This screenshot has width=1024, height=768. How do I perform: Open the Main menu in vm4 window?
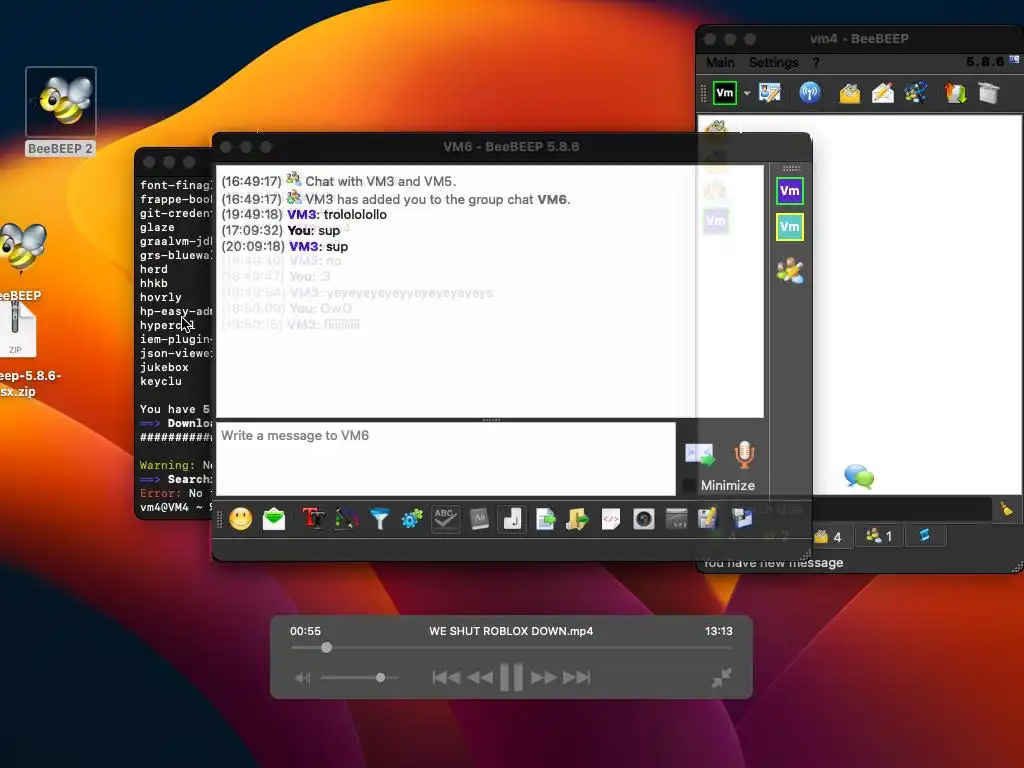tap(720, 63)
